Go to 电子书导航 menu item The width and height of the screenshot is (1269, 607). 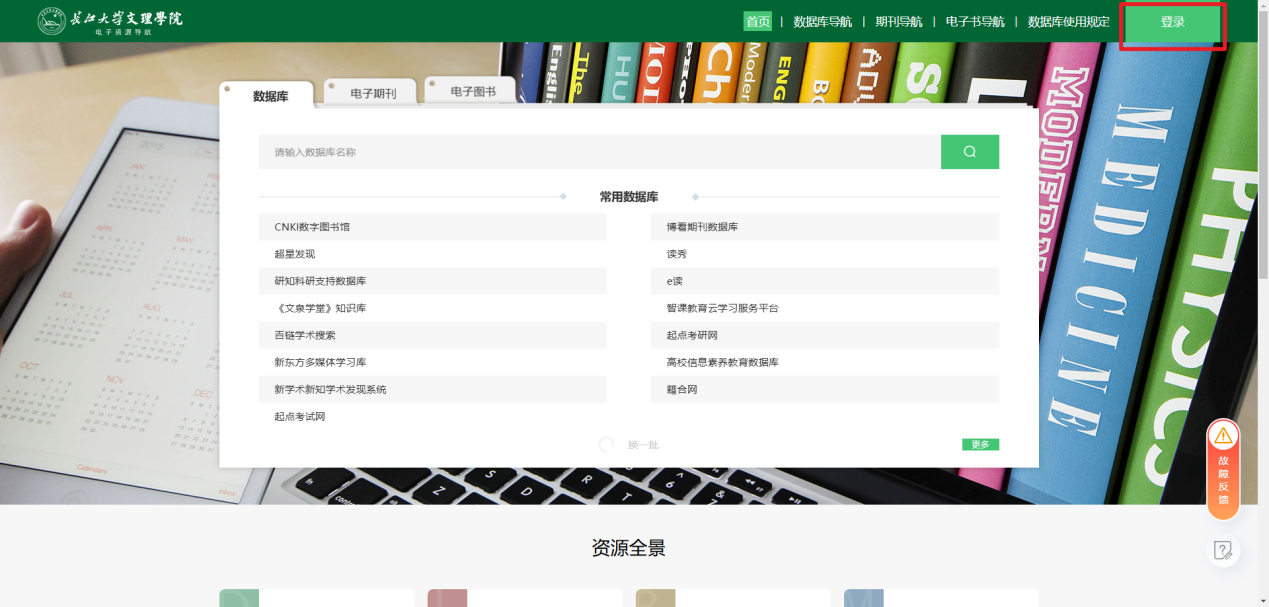pos(974,22)
